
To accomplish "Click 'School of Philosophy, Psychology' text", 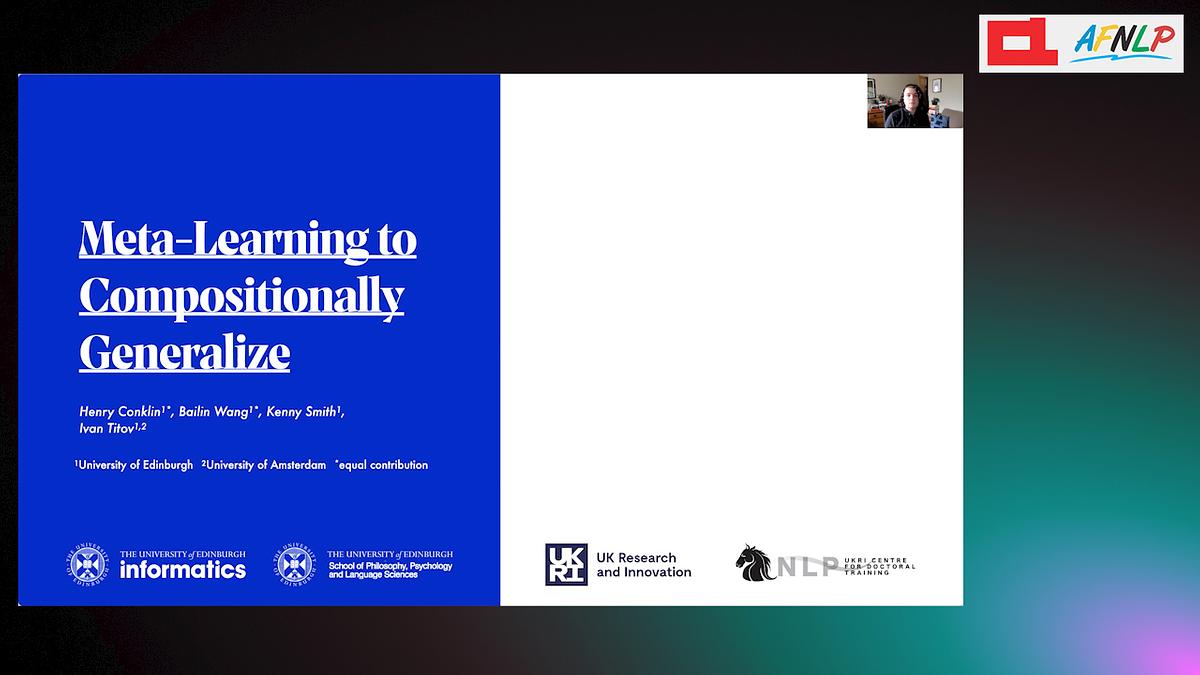I will 390,566.
